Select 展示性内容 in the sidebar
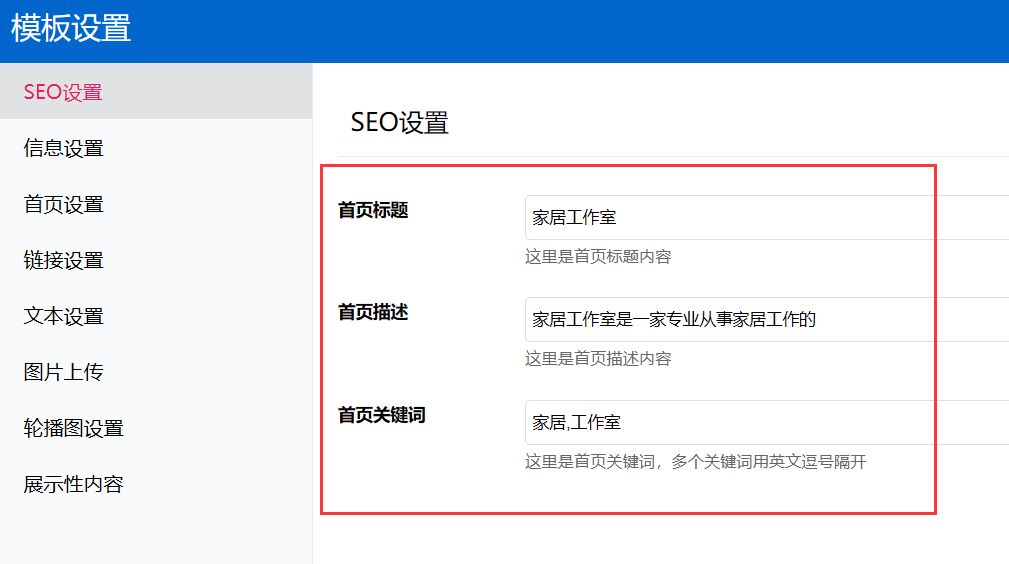The height and width of the screenshot is (564, 1009). 74,485
